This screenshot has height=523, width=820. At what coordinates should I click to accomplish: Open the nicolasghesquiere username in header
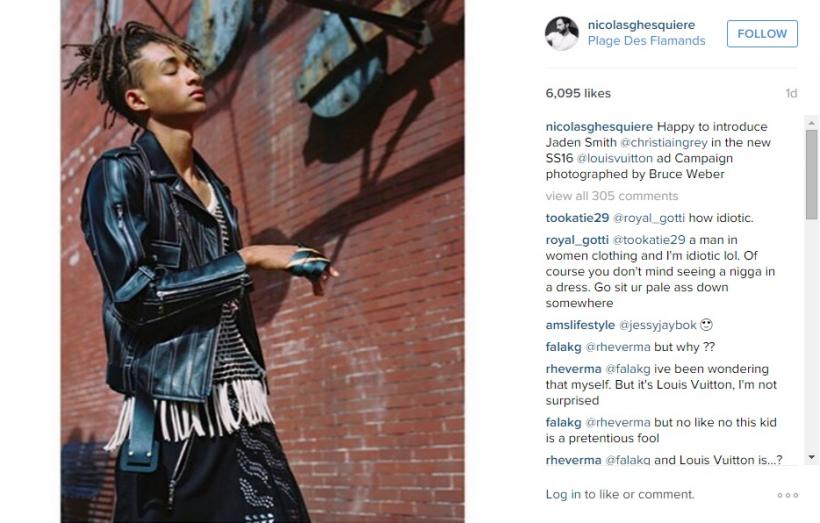click(x=641, y=25)
